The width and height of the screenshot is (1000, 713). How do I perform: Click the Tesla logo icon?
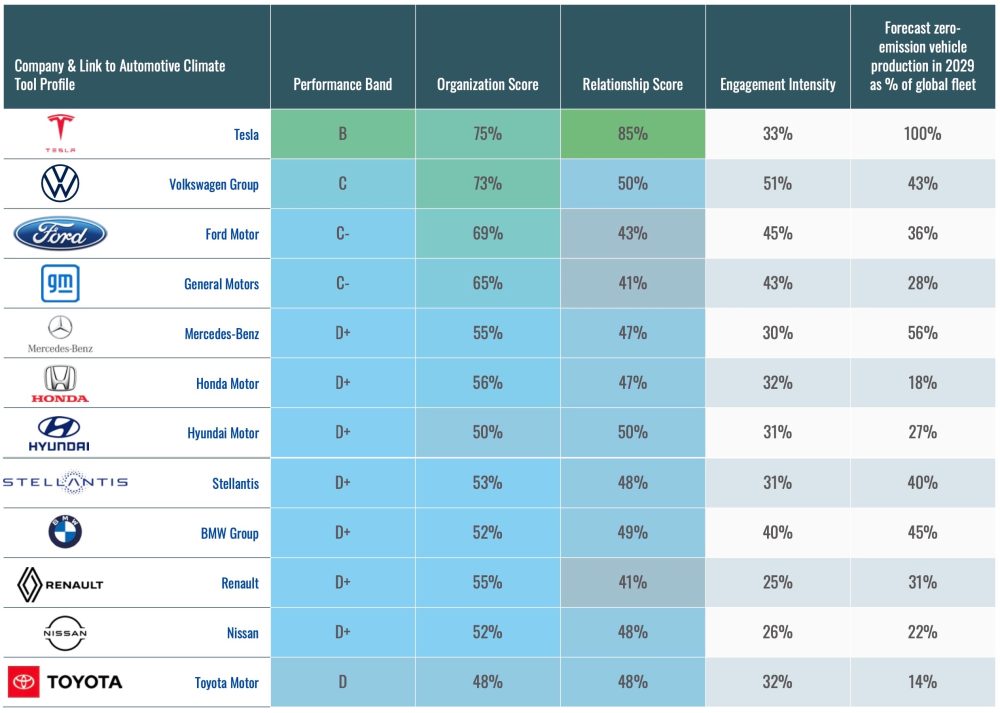[60, 133]
